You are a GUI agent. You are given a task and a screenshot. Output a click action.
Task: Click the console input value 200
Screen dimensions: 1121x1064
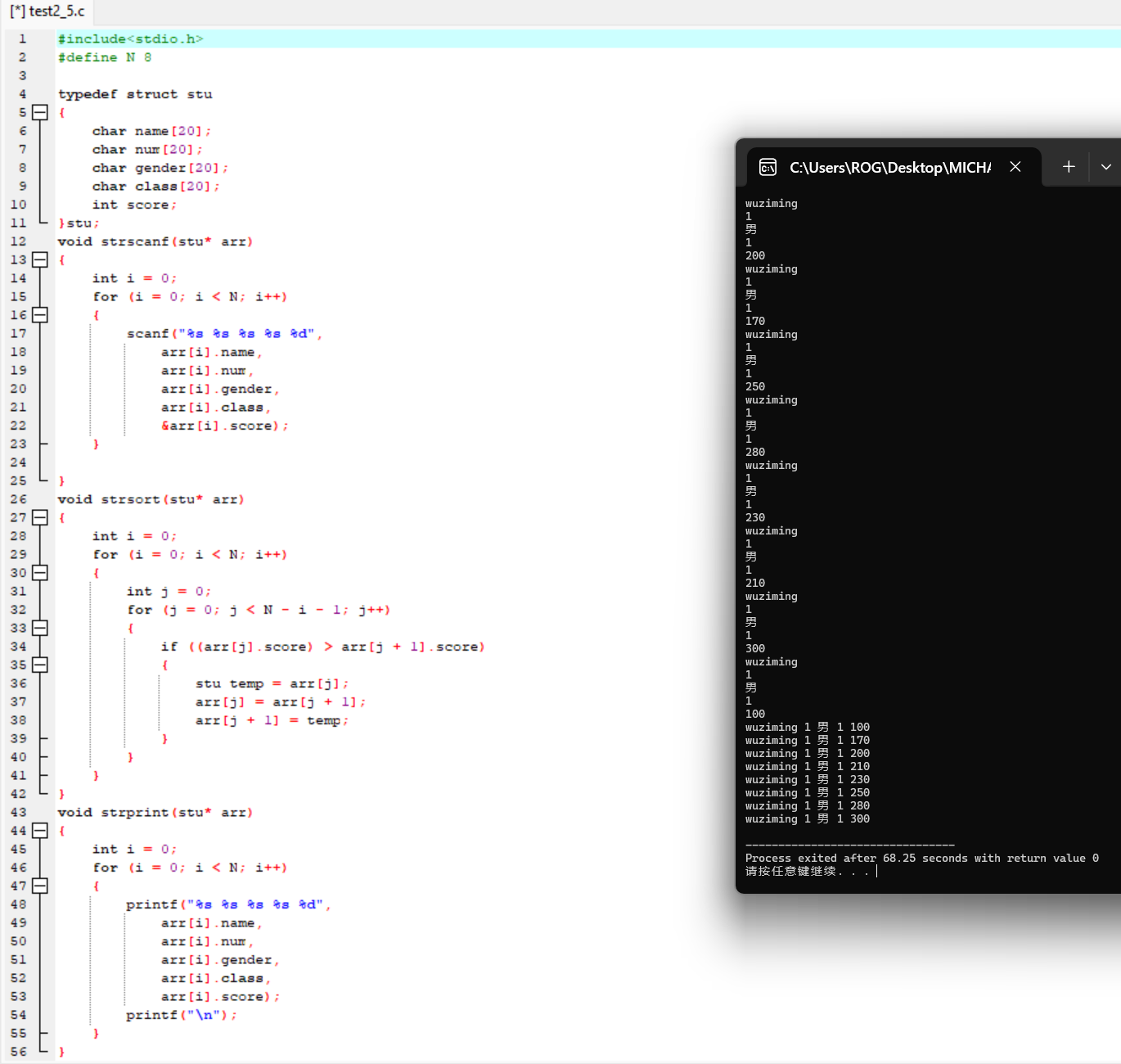click(x=755, y=255)
